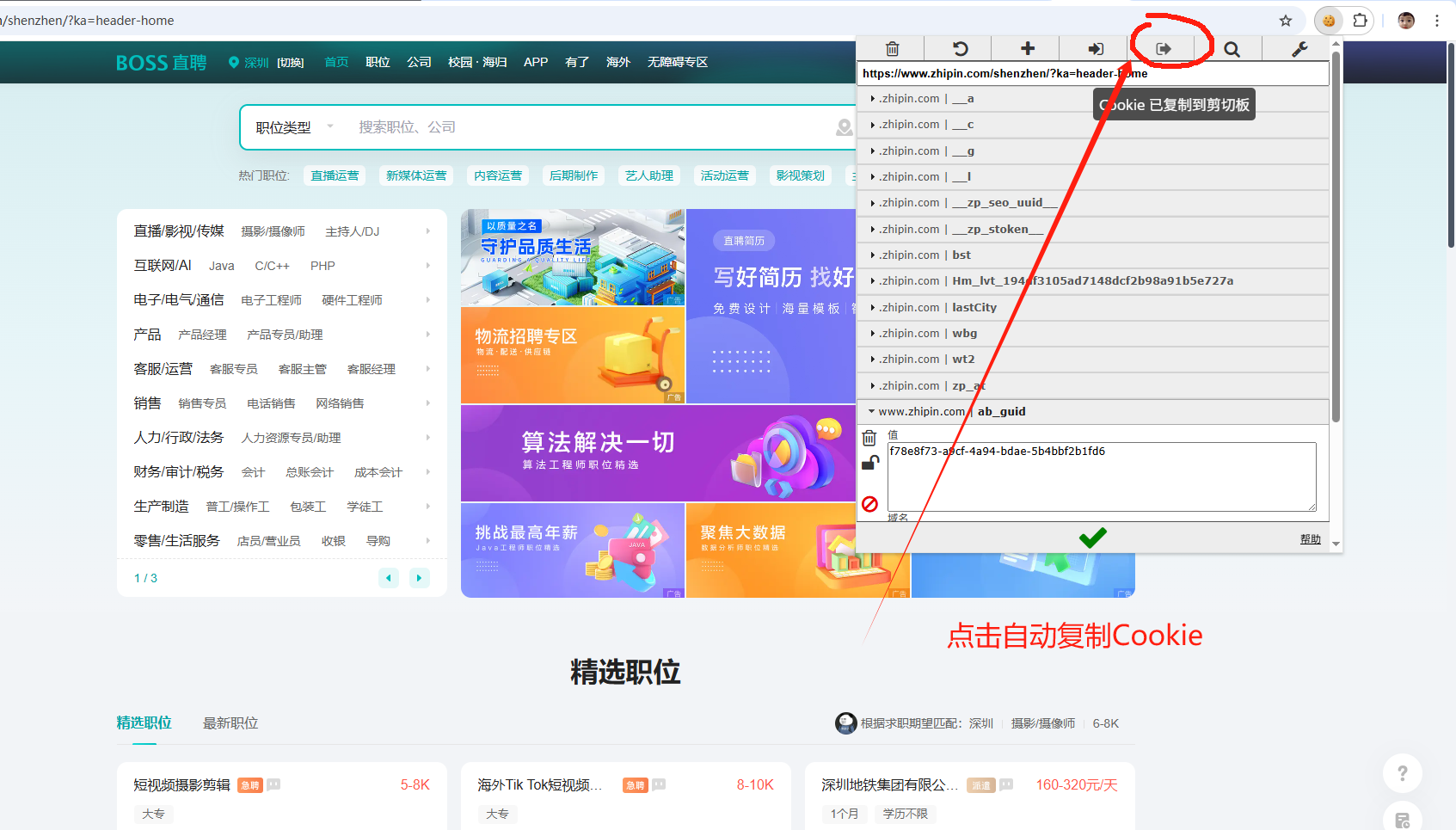The image size is (1456, 830).
Task: Switch to the 最新职位 tab
Action: (230, 723)
